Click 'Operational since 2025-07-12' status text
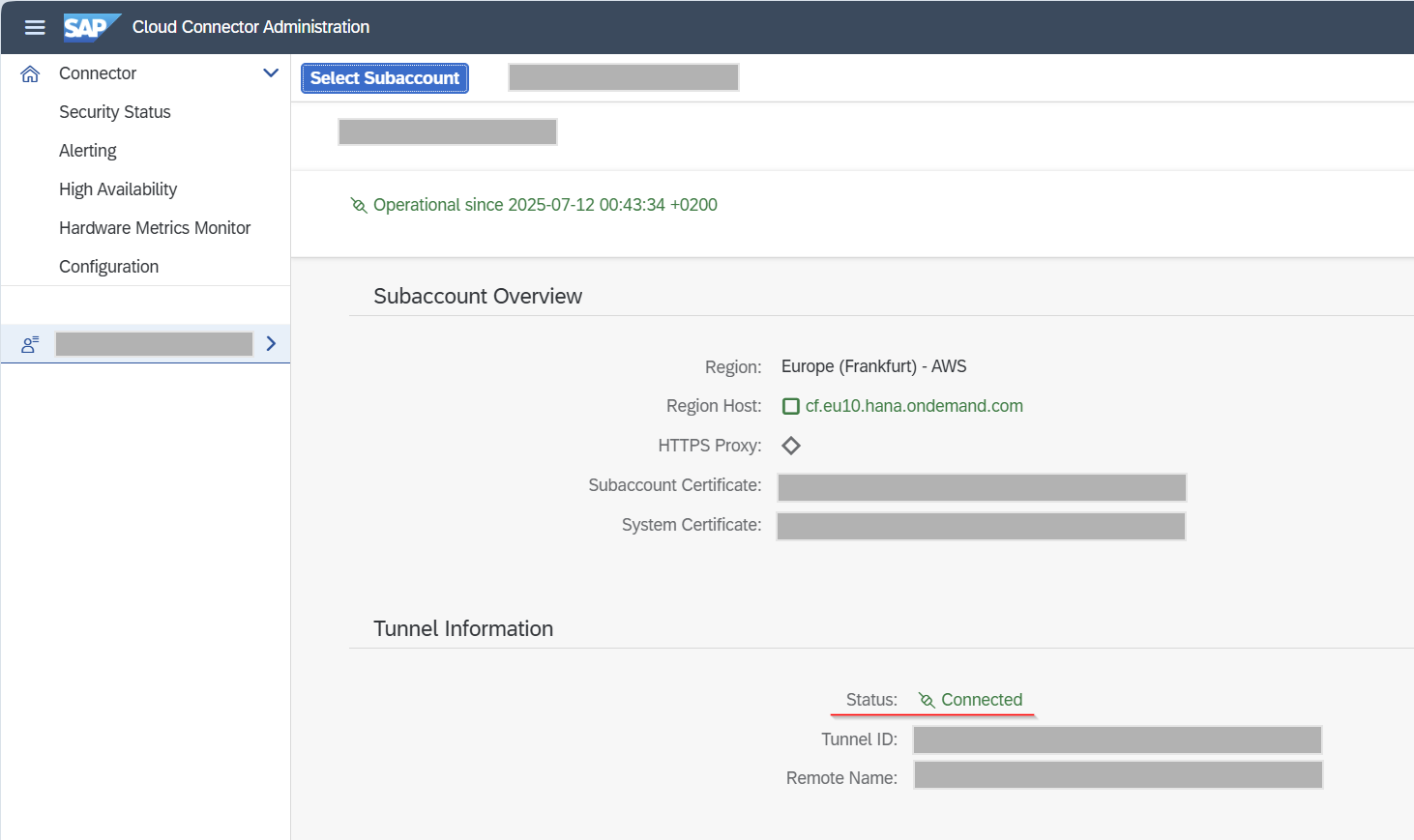This screenshot has width=1414, height=840. click(x=545, y=205)
